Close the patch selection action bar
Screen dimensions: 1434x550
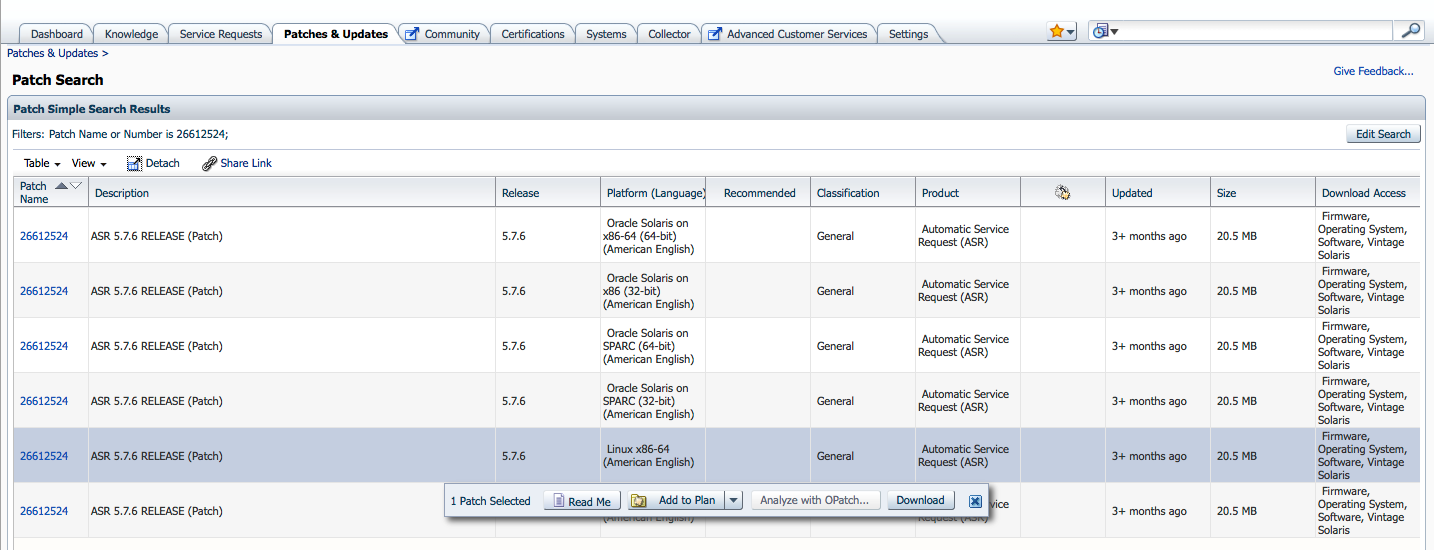point(975,501)
